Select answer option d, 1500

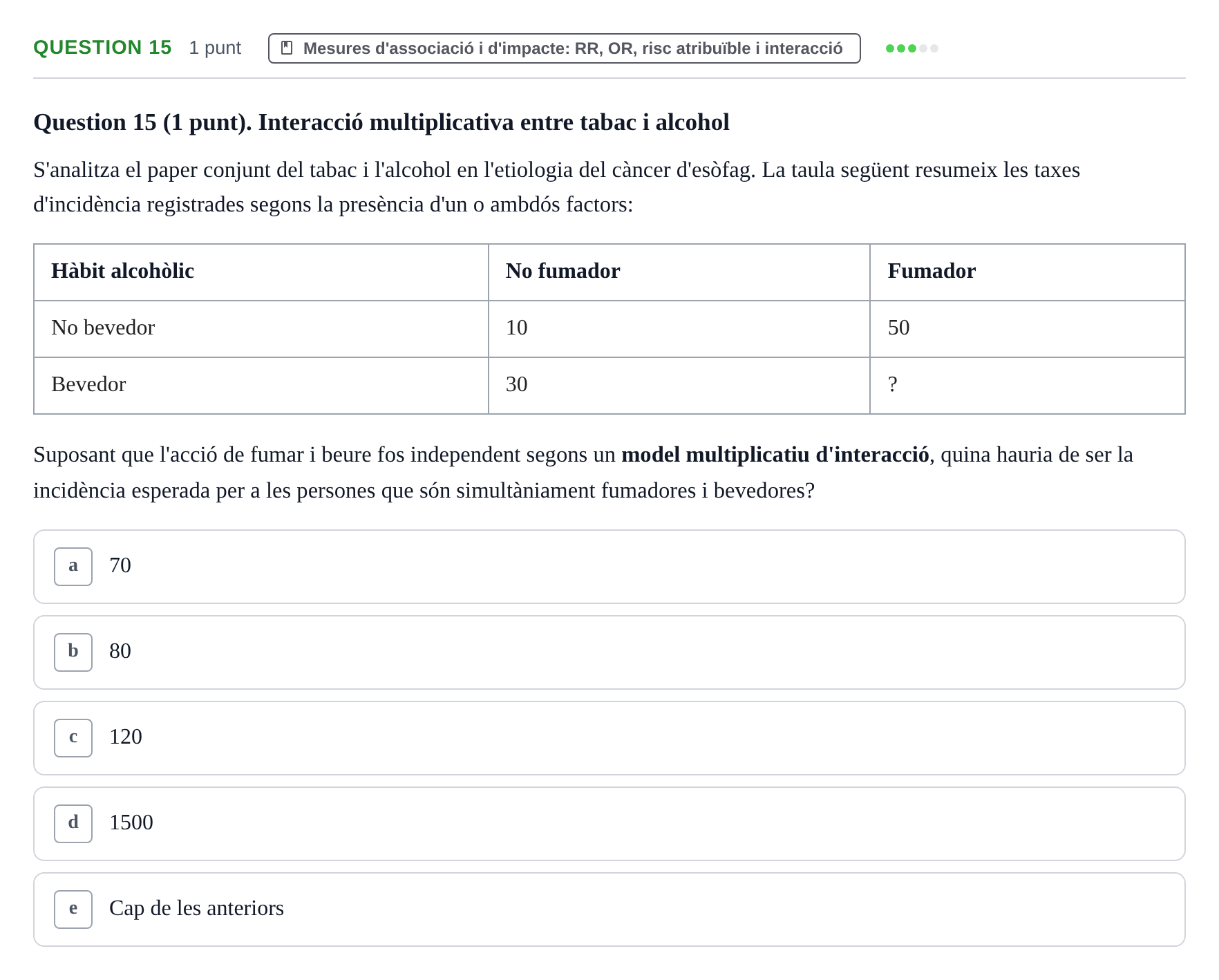pos(609,824)
